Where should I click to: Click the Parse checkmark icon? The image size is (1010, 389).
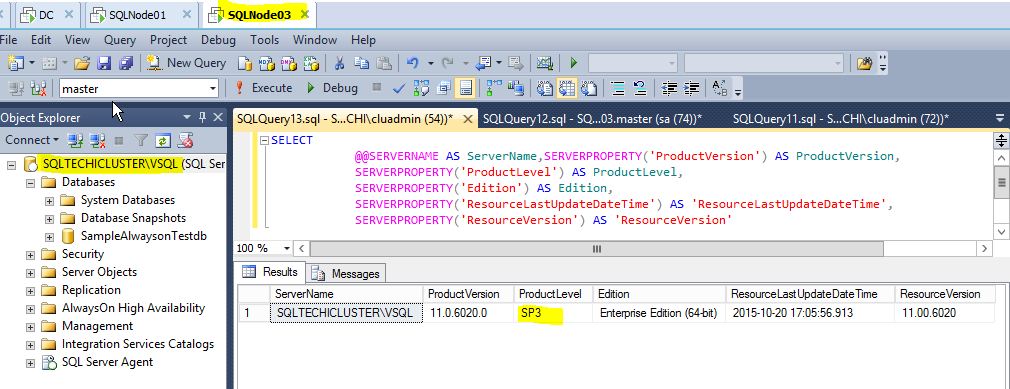point(399,88)
